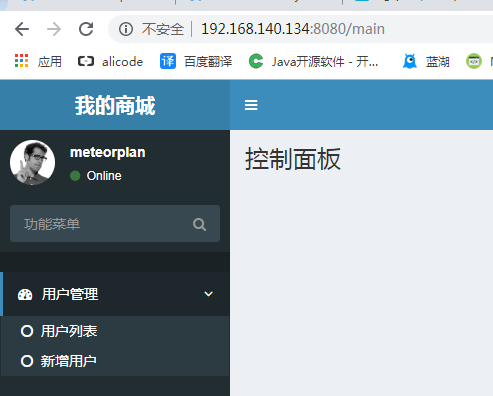This screenshot has height=396, width=493.
Task: Click the 控制面板 page heading
Action: point(293,159)
